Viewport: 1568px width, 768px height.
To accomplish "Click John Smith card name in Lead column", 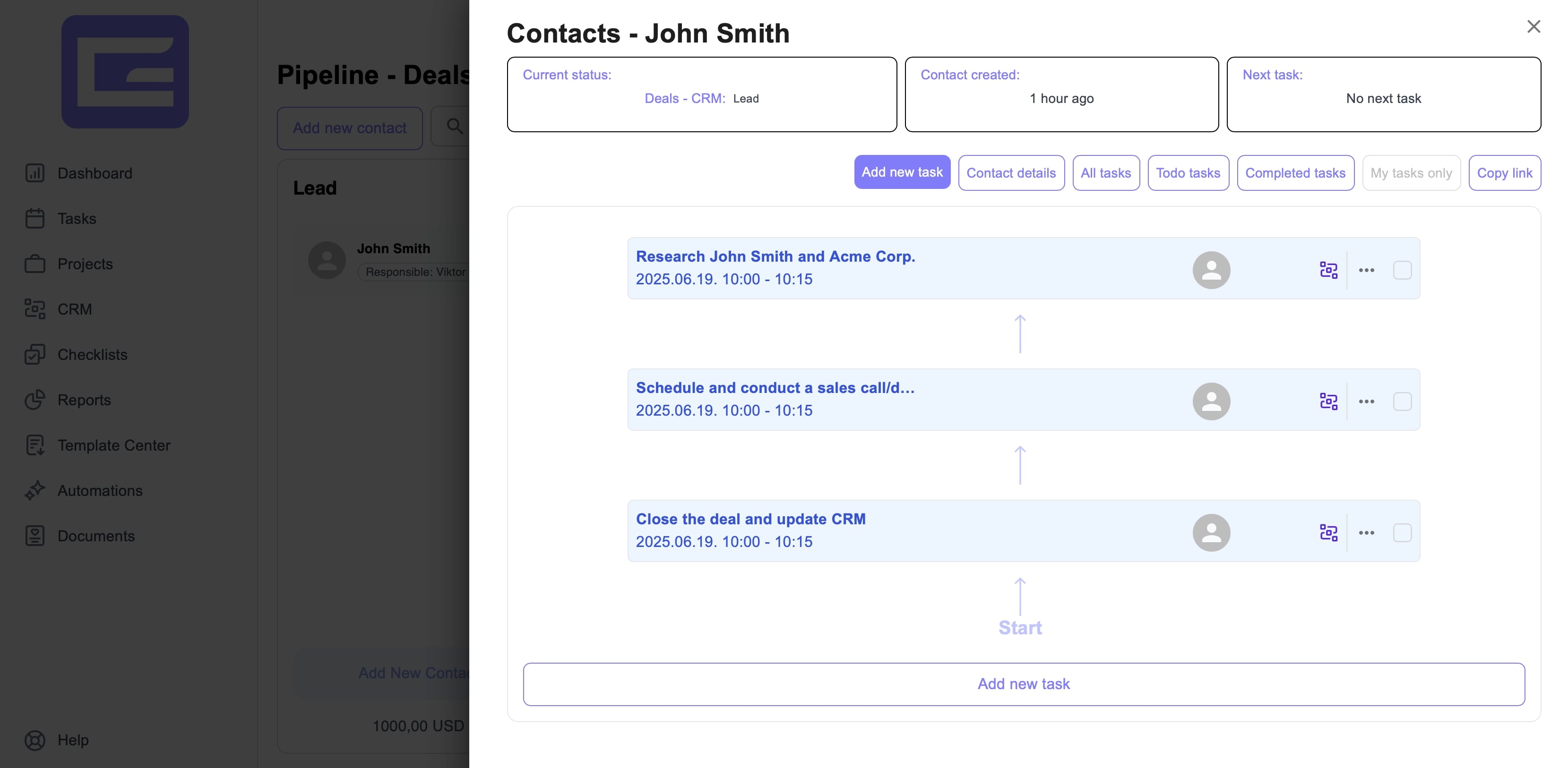I will pos(393,248).
